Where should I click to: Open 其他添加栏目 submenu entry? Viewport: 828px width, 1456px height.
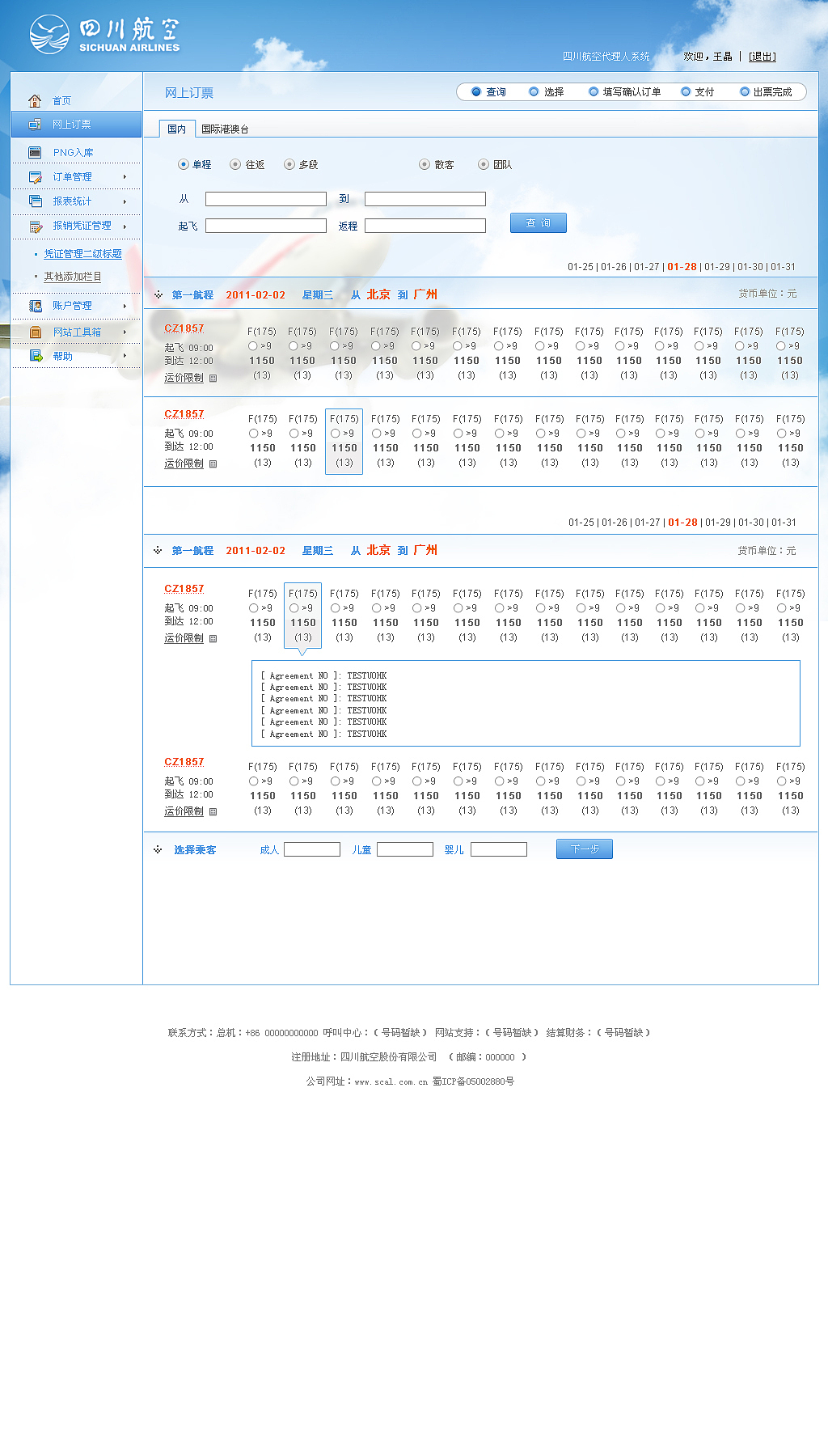pyautogui.click(x=73, y=277)
